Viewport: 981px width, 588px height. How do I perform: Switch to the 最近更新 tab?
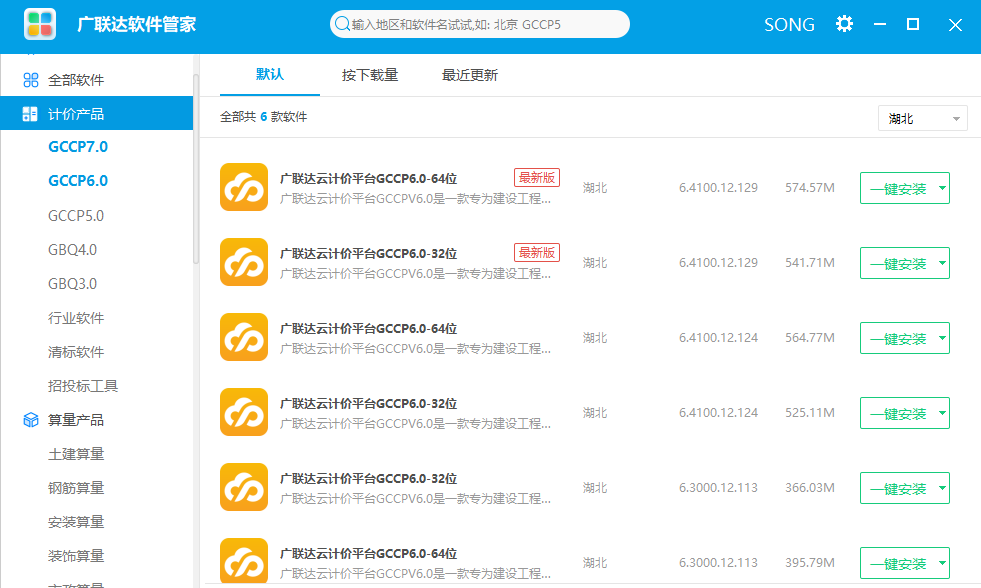click(470, 75)
